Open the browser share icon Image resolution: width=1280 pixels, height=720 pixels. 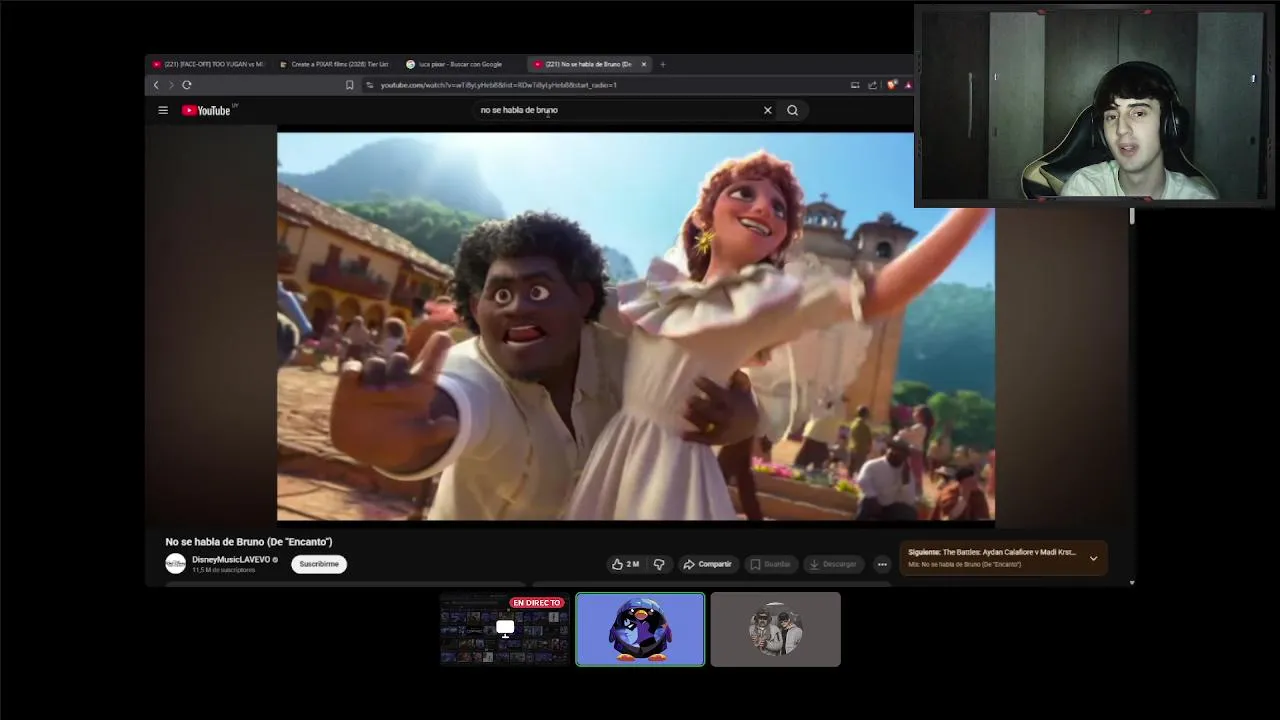coord(872,85)
